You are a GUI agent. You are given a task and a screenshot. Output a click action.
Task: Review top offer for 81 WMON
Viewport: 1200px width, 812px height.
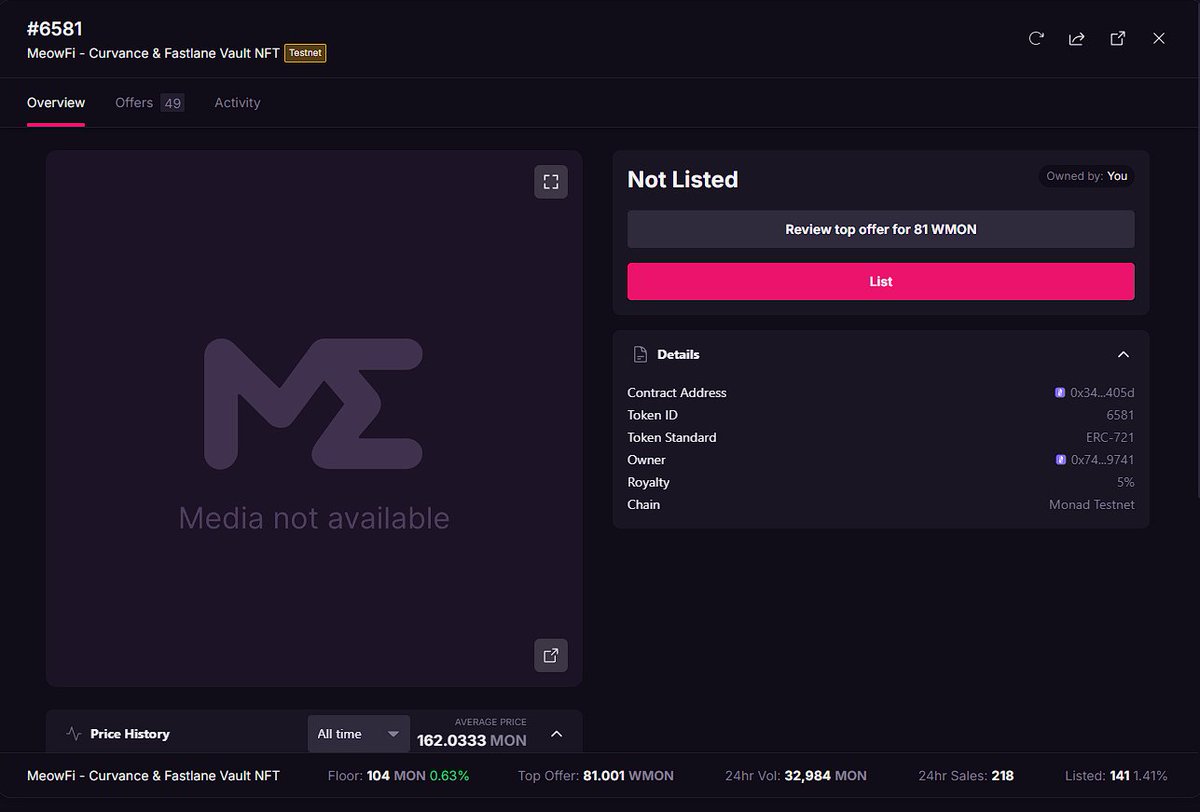click(881, 229)
